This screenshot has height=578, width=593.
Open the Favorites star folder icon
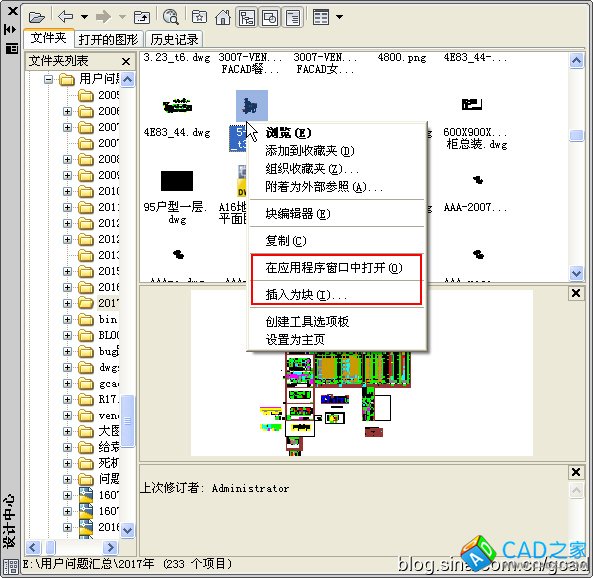[x=199, y=17]
